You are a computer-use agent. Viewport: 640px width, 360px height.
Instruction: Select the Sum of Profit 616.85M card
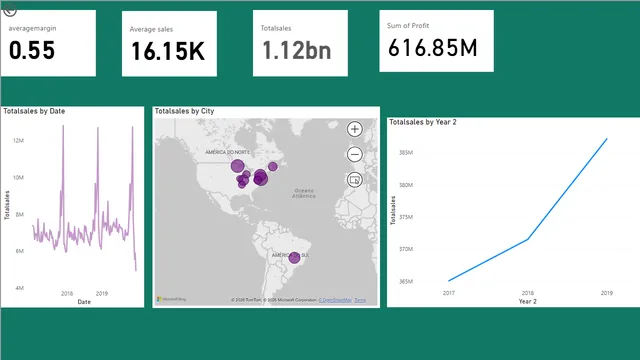(x=436, y=41)
